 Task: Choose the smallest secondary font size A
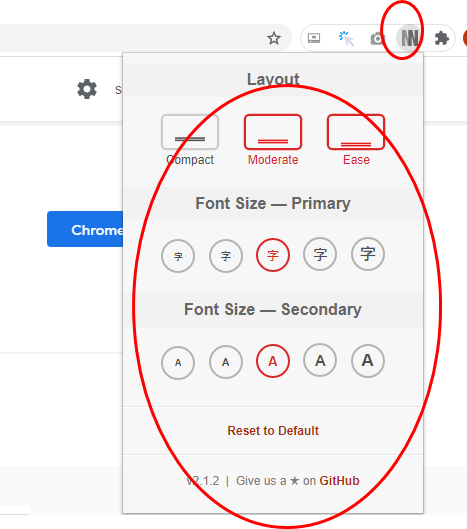point(178,363)
